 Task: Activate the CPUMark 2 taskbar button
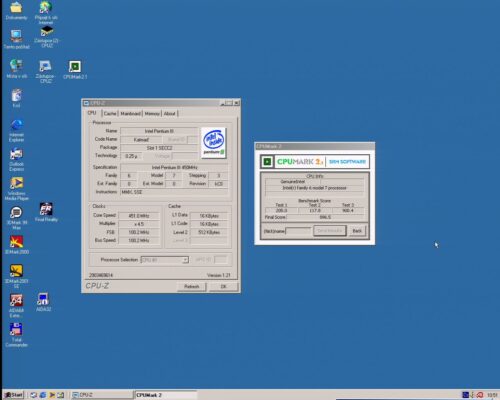click(x=166, y=395)
